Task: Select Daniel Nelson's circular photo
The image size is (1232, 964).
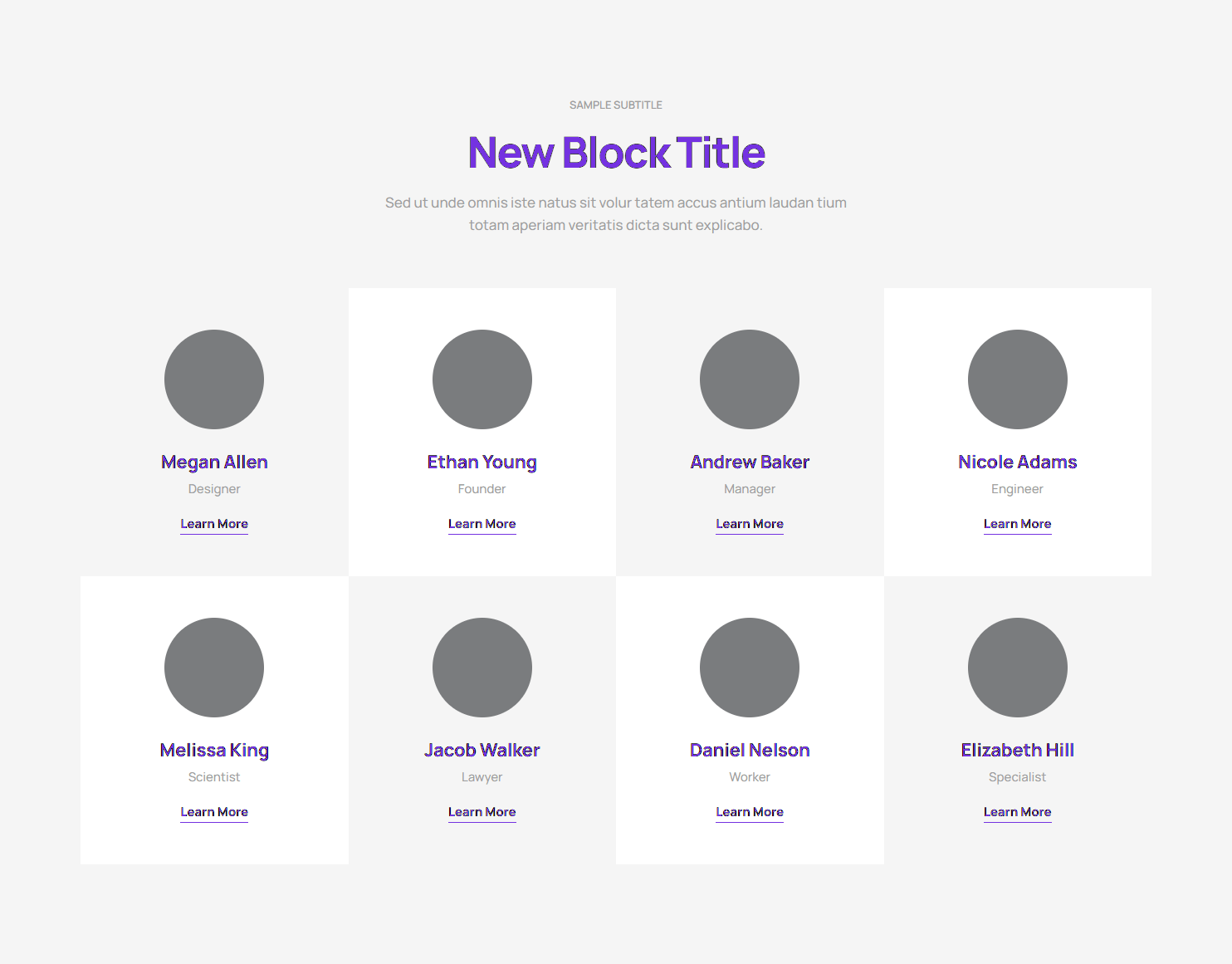Action: pyautogui.click(x=750, y=668)
